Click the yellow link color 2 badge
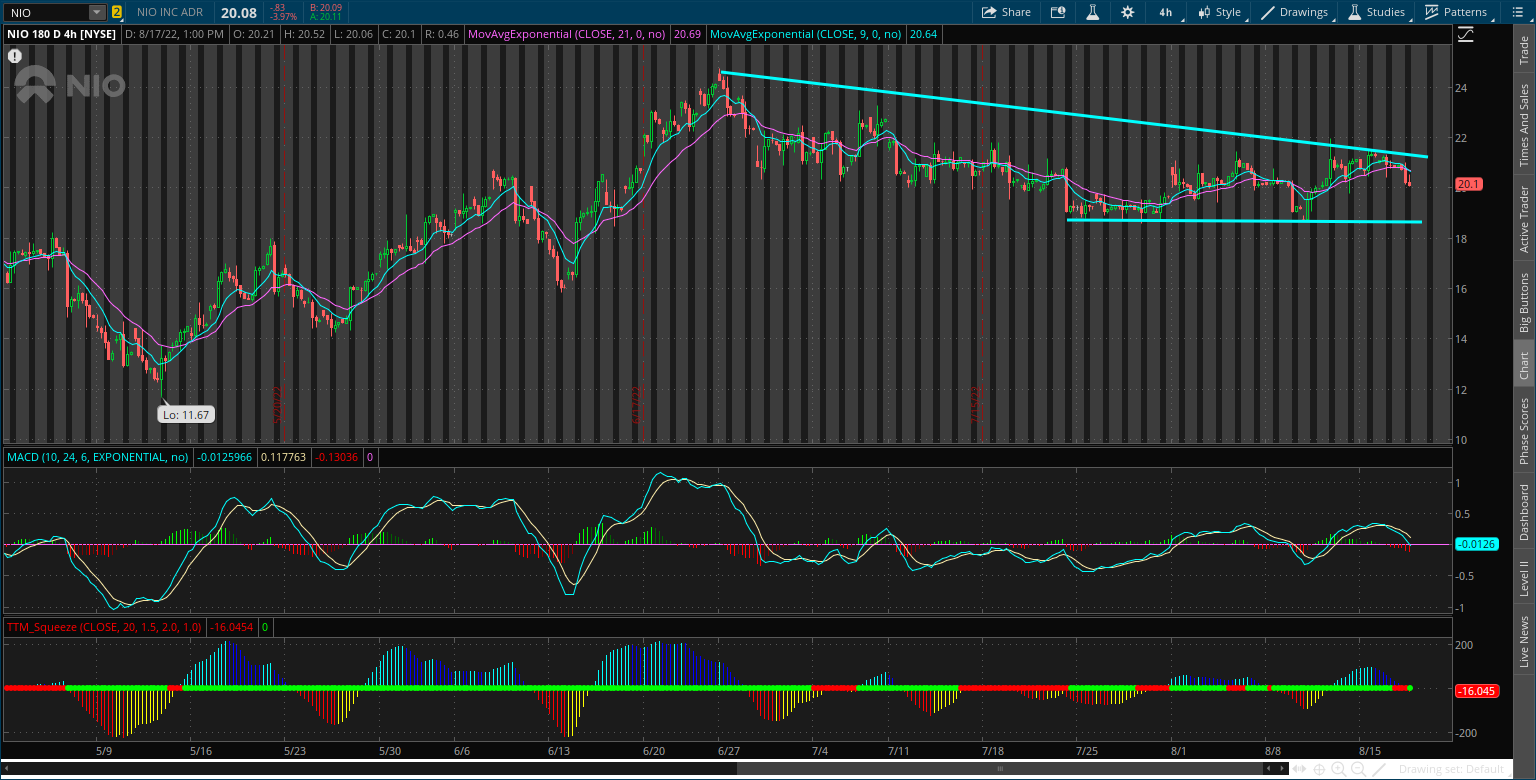The width and height of the screenshot is (1536, 780). click(x=117, y=13)
